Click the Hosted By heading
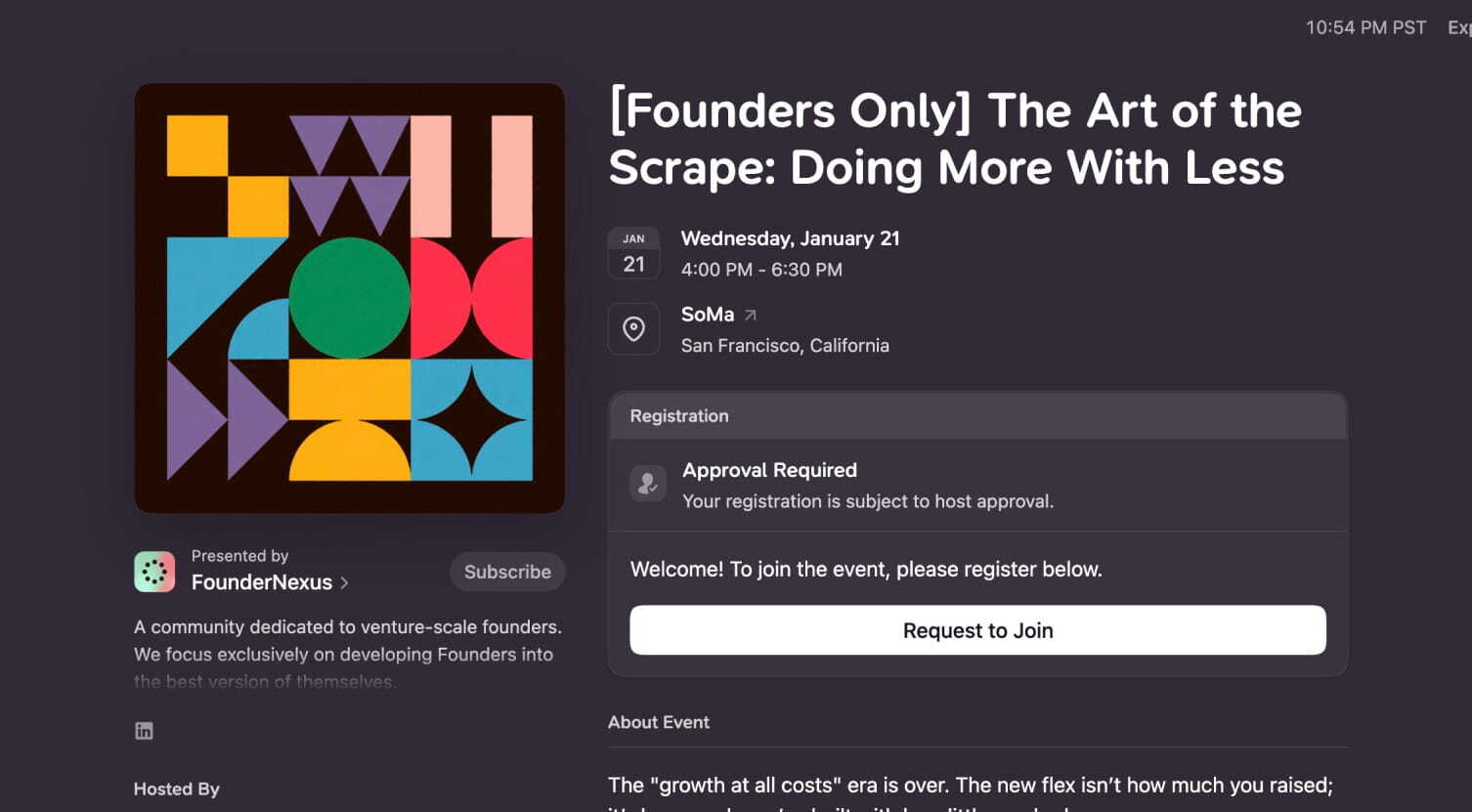The height and width of the screenshot is (812, 1472). (177, 790)
